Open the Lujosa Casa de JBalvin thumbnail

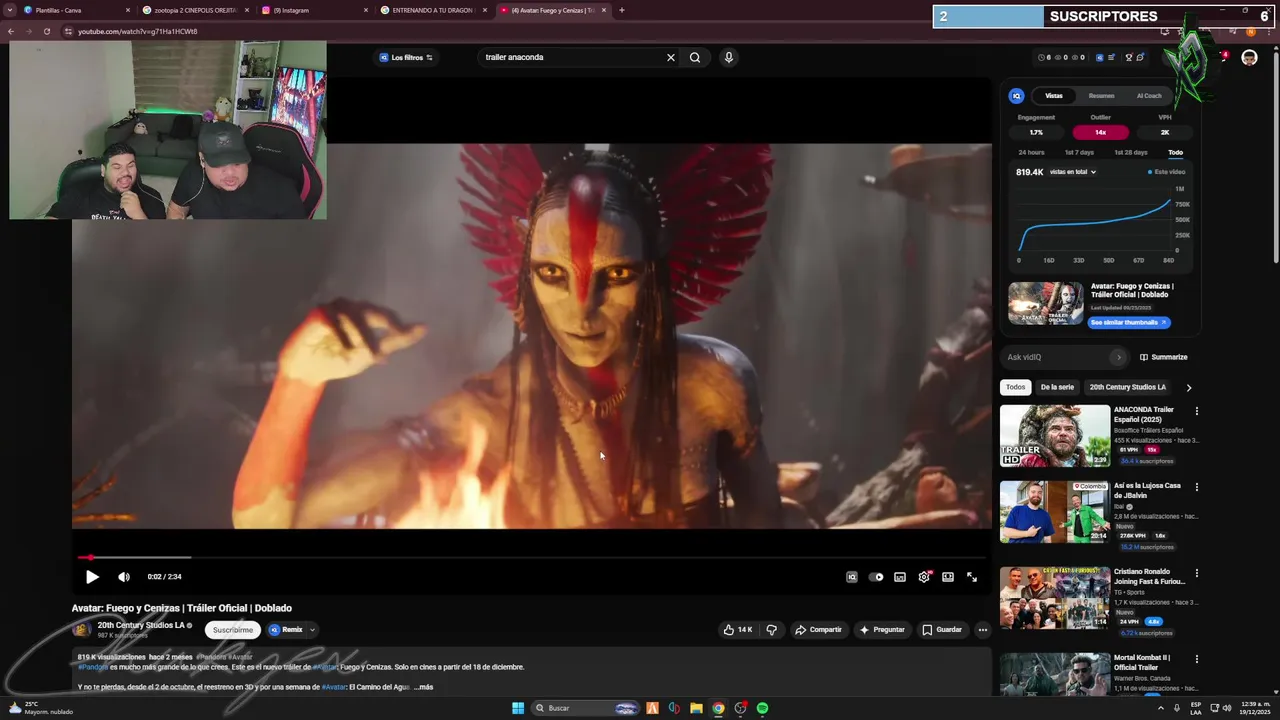click(x=1055, y=512)
